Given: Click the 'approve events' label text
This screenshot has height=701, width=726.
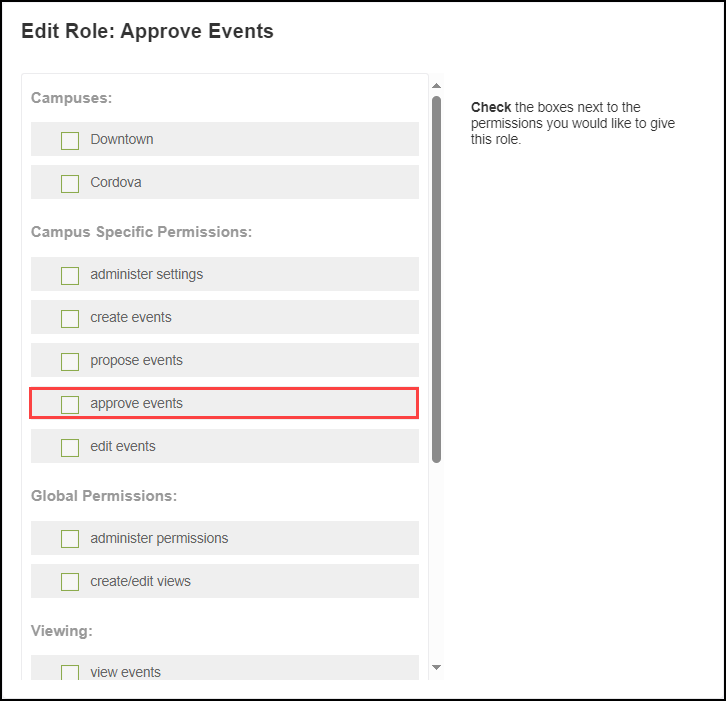Looking at the screenshot, I should (x=136, y=404).
